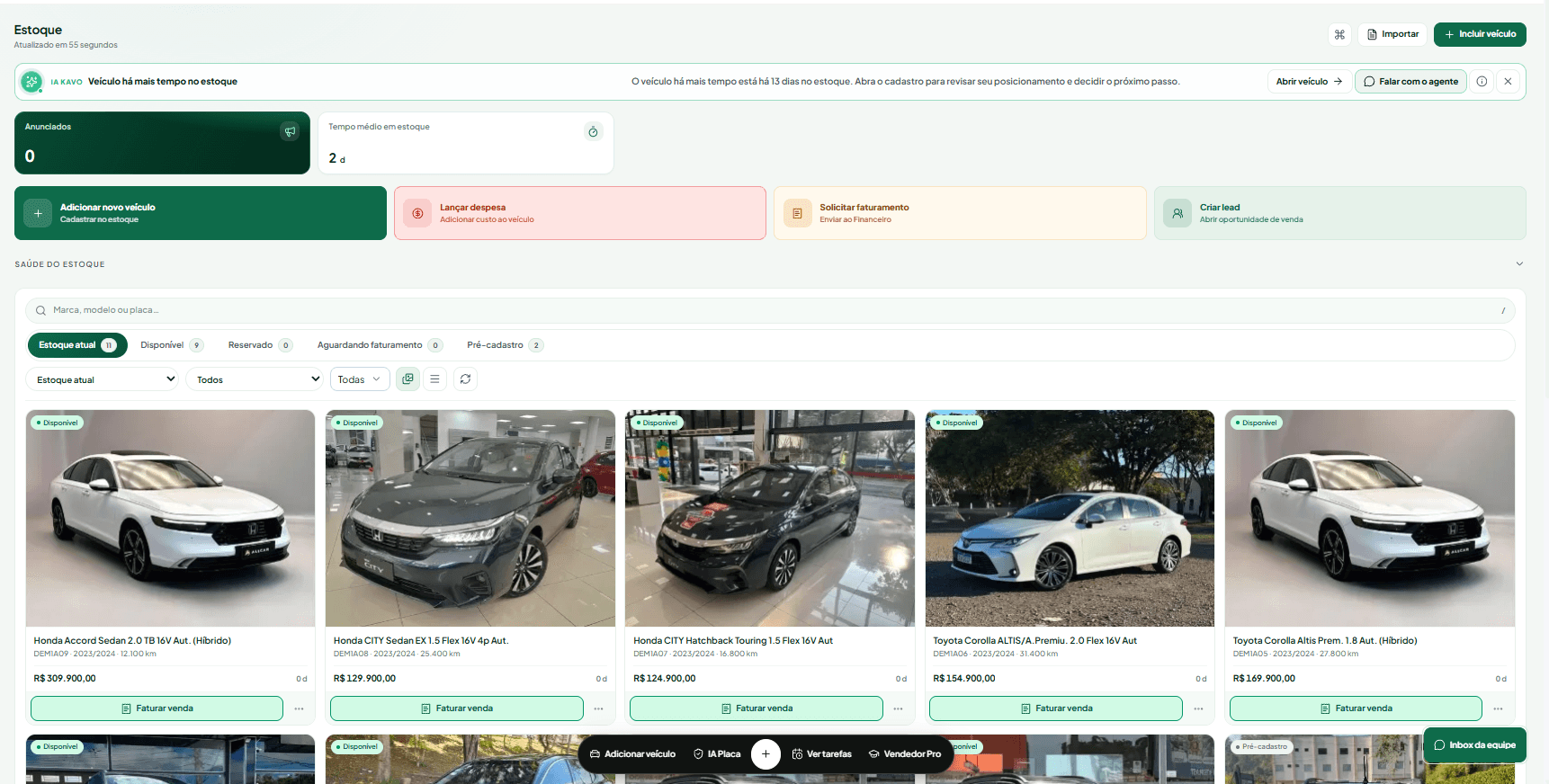Switch to the Disponível tab
This screenshot has width=1549, height=784.
tap(172, 345)
